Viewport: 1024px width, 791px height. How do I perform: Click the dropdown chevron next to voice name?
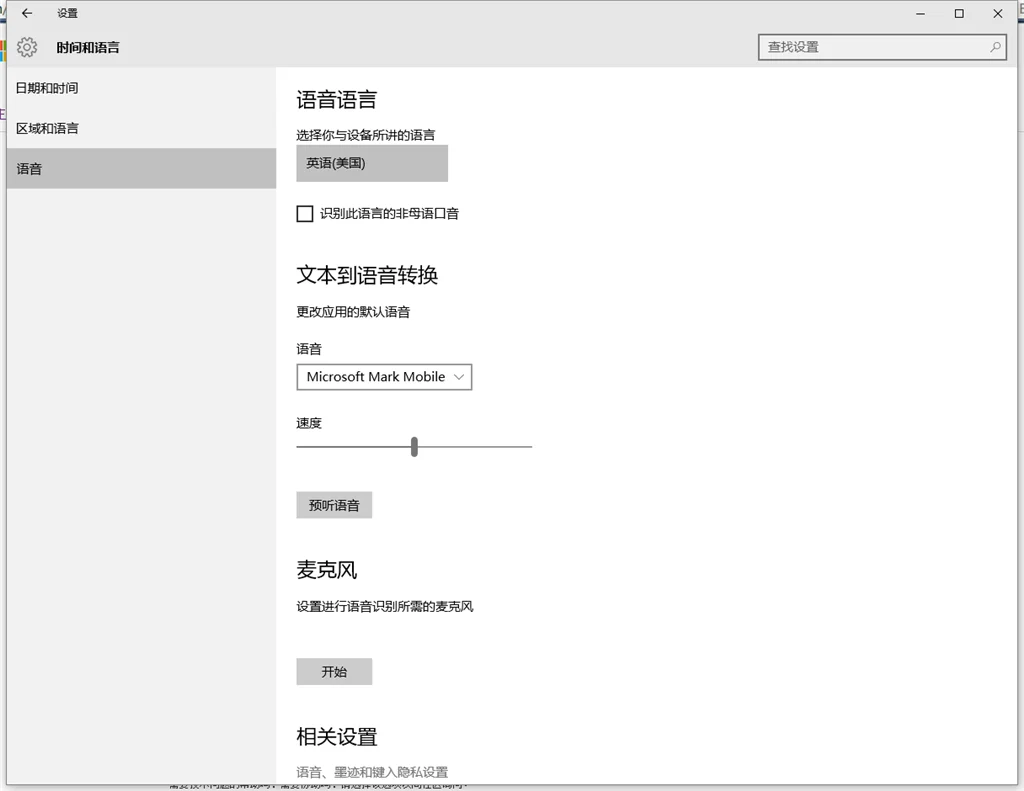click(x=458, y=377)
